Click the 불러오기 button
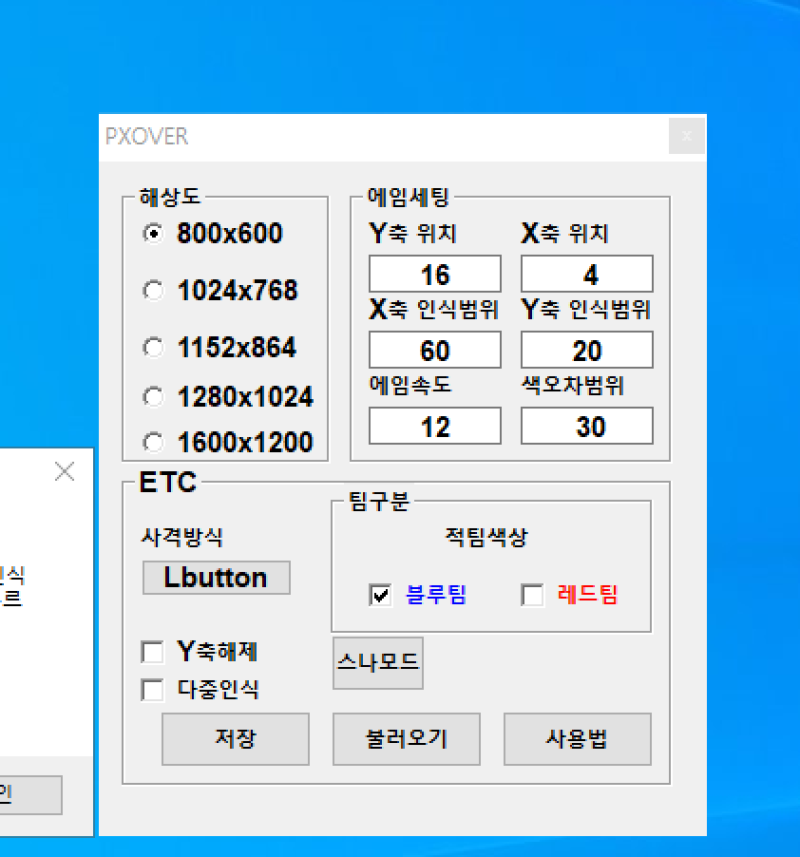The height and width of the screenshot is (857, 800). pos(406,739)
